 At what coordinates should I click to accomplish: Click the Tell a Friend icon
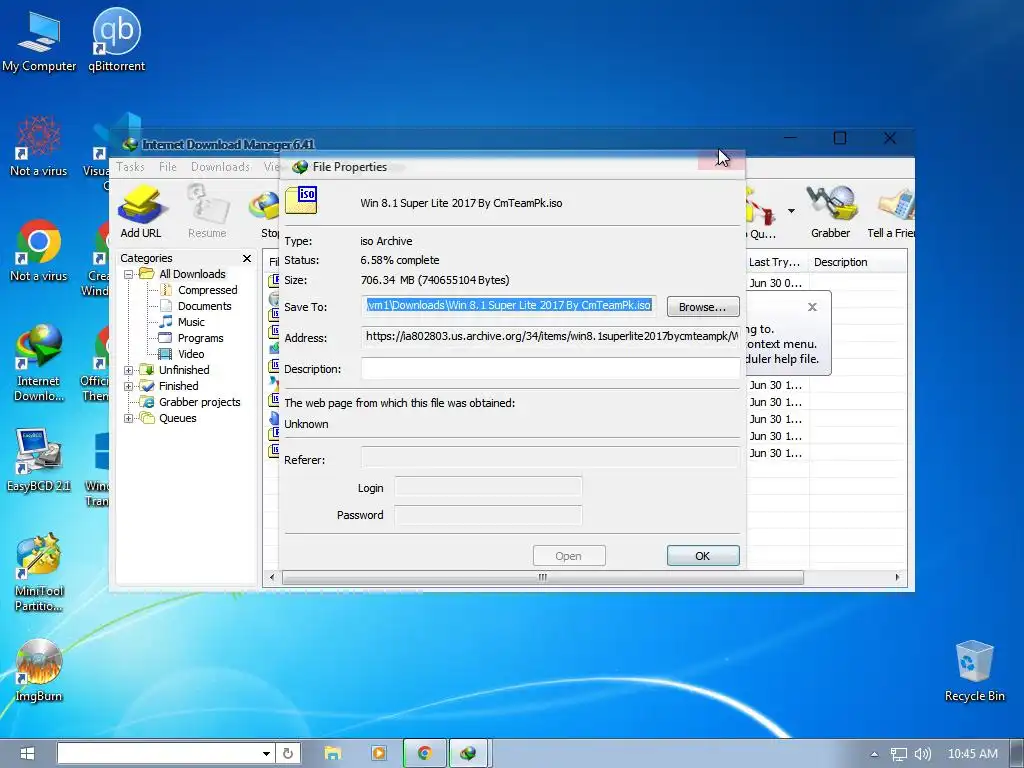coord(891,212)
